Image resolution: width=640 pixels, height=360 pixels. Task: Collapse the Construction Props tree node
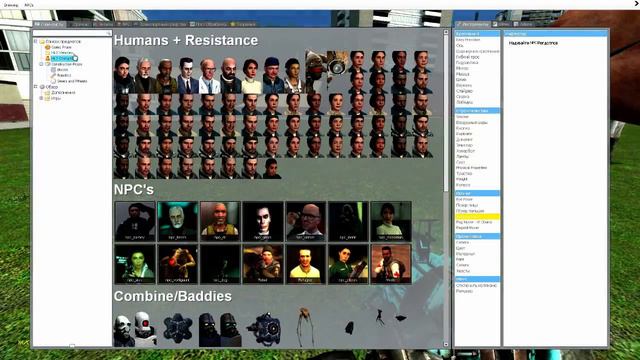(42, 64)
